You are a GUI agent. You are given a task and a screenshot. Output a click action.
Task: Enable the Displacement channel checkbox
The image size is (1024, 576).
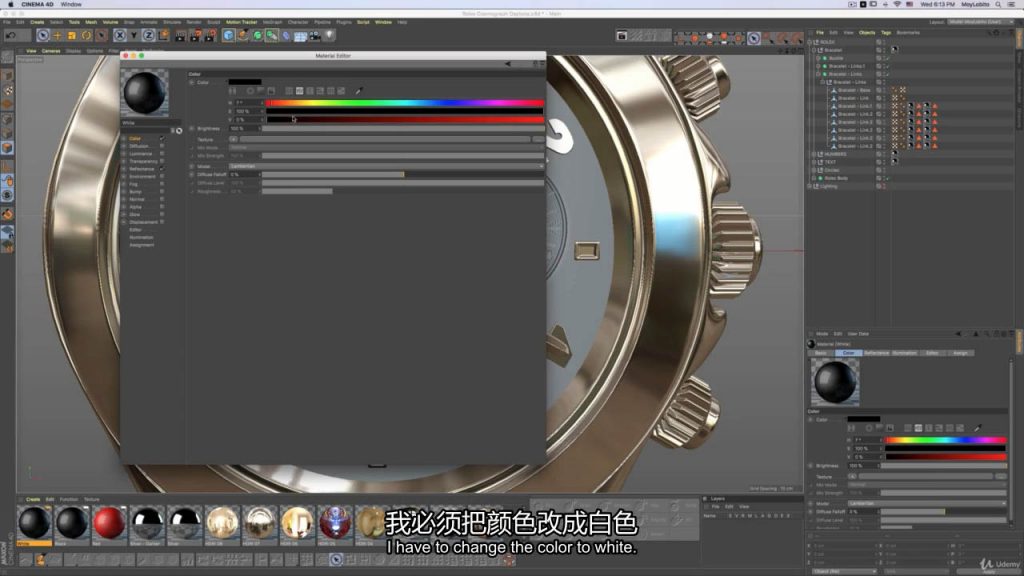tap(162, 222)
